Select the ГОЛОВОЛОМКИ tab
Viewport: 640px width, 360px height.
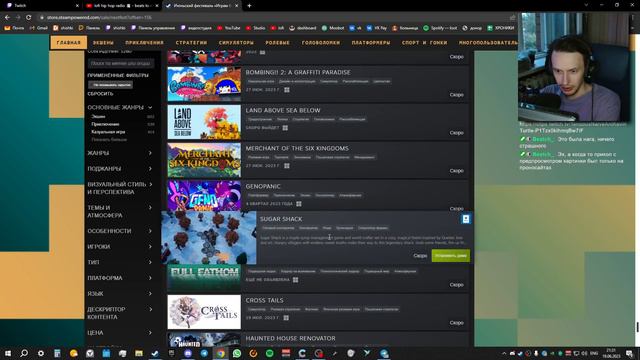(321, 42)
